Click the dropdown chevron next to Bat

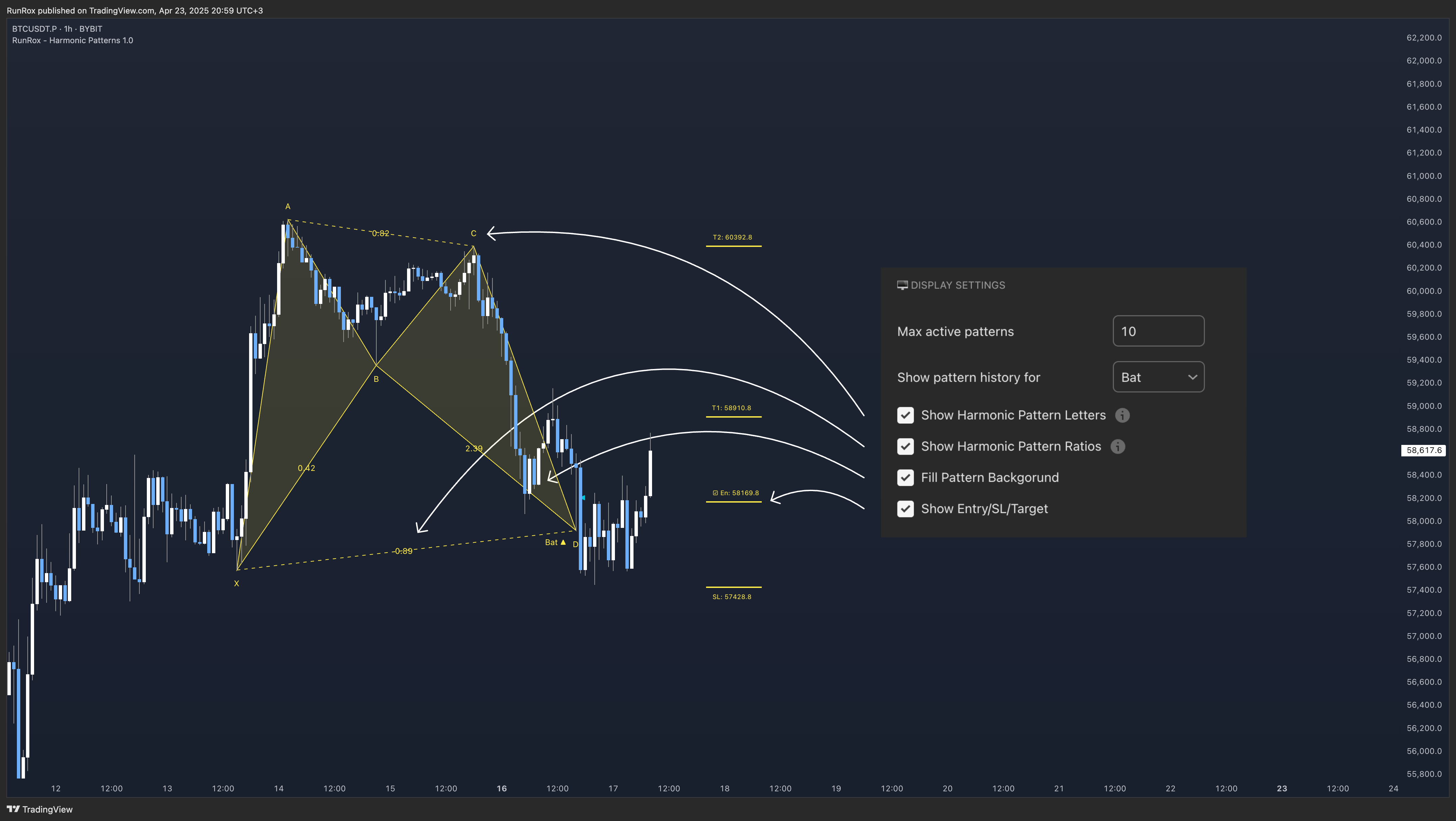tap(1192, 377)
